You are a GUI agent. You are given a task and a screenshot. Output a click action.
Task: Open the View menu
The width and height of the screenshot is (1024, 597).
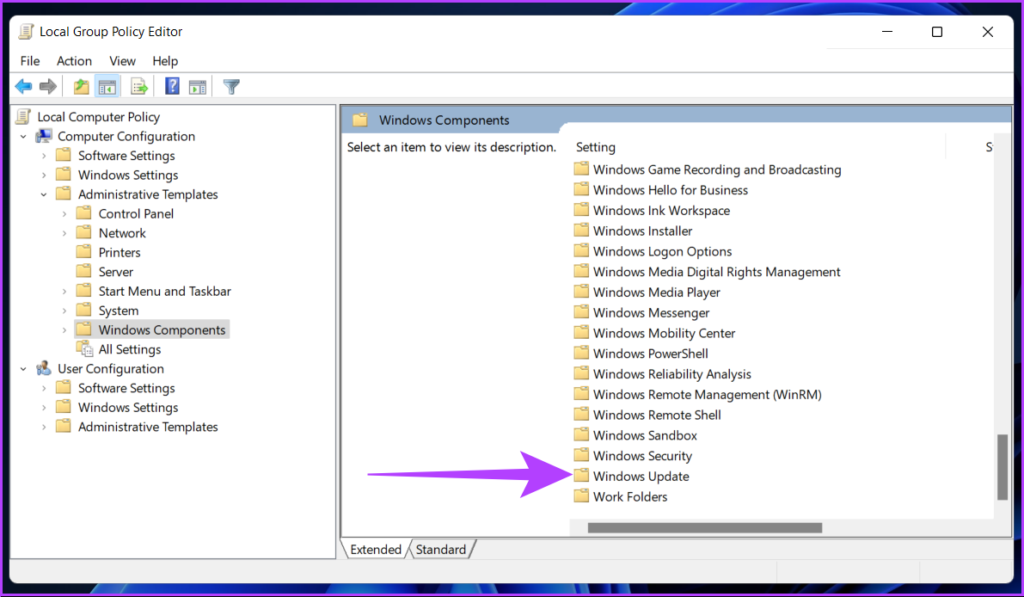(122, 61)
